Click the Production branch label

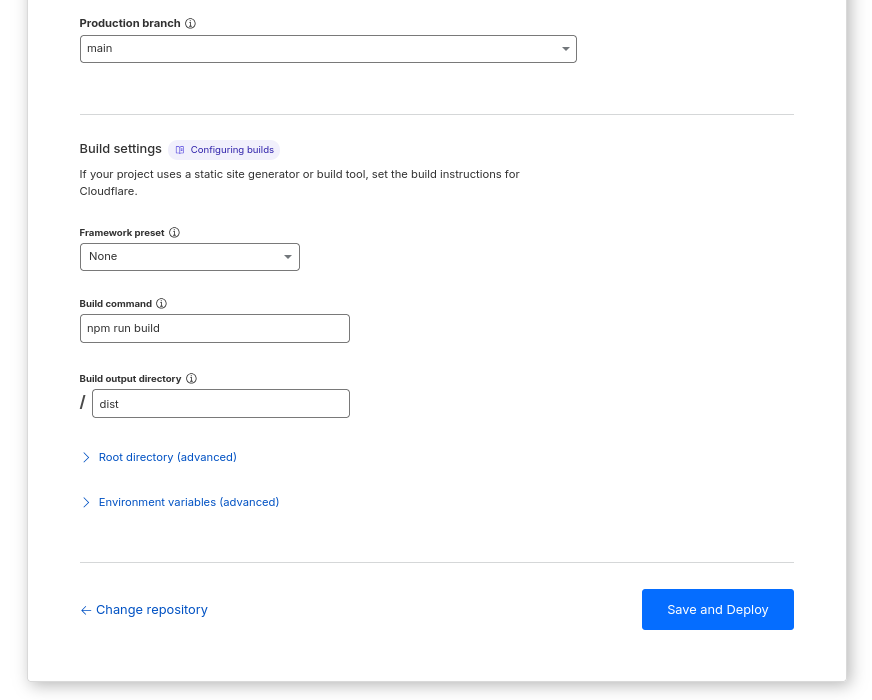pos(130,23)
